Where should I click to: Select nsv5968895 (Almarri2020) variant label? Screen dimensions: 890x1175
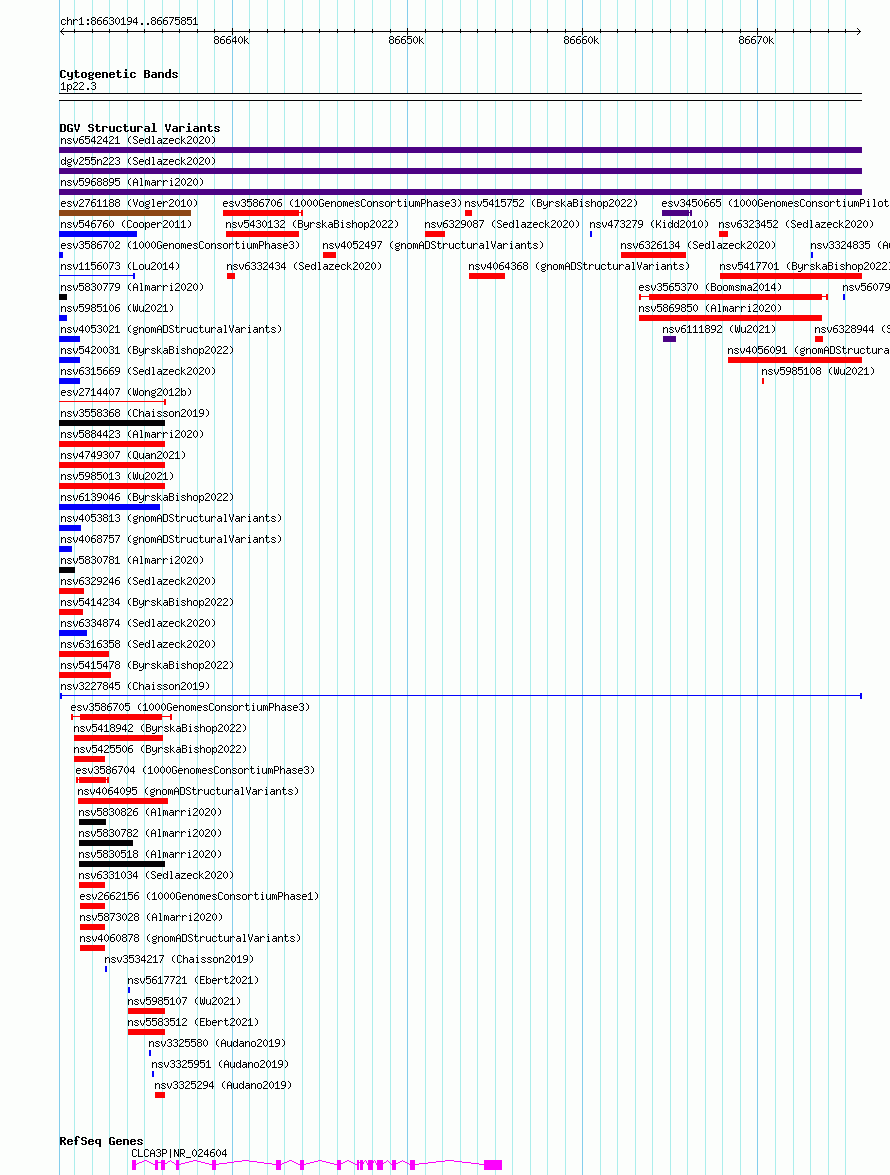click(132, 182)
